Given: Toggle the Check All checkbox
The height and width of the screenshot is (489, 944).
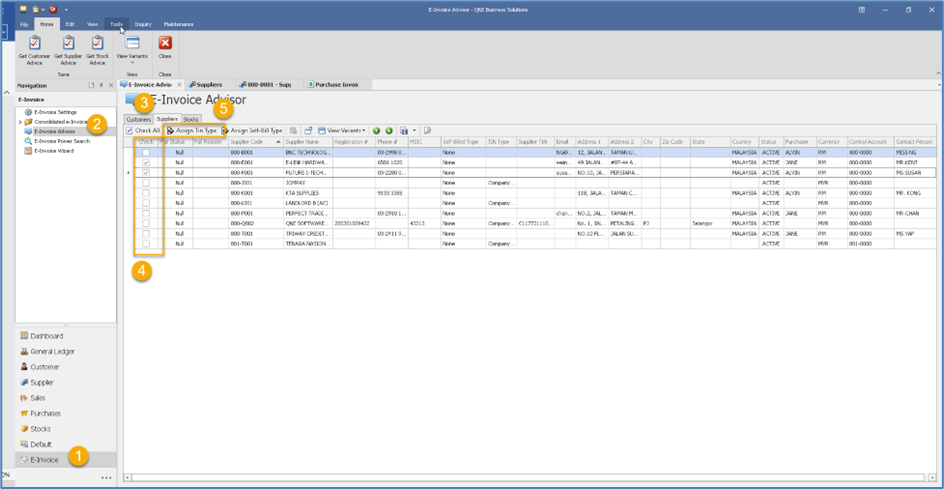Looking at the screenshot, I should [x=130, y=131].
